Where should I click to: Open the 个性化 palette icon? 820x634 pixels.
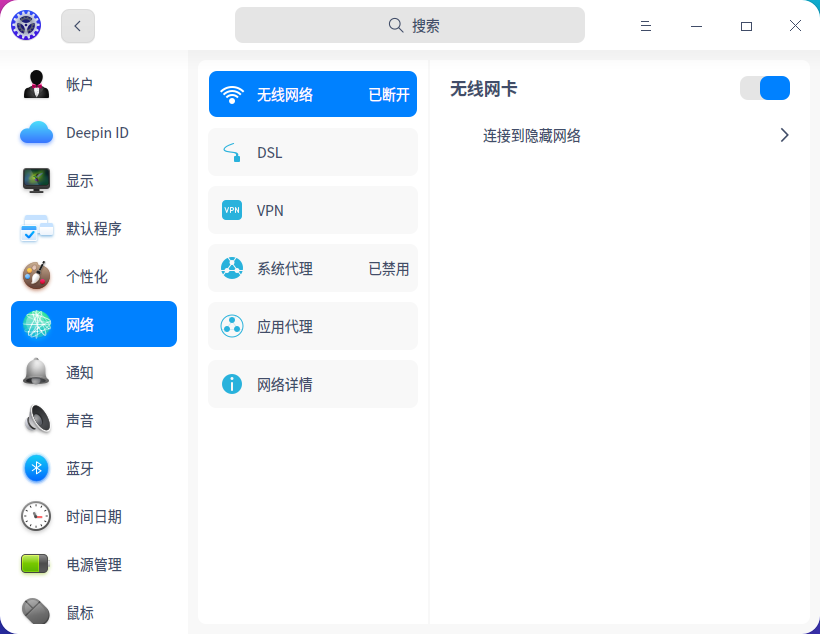pyautogui.click(x=37, y=276)
